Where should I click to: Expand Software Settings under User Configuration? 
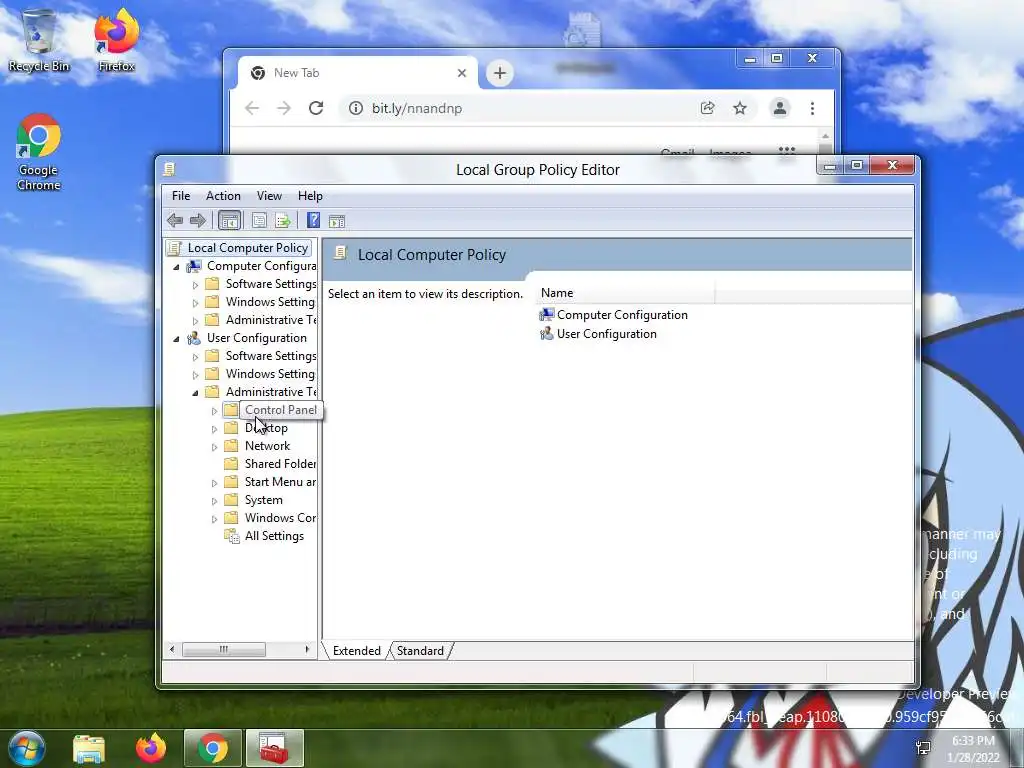tap(195, 357)
